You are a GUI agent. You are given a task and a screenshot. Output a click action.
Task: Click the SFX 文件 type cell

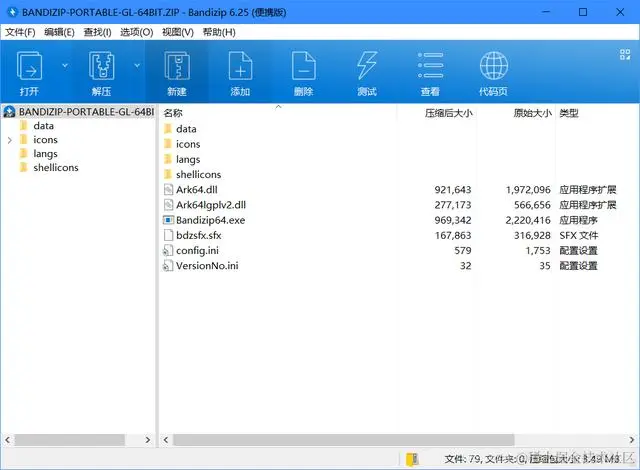point(578,235)
